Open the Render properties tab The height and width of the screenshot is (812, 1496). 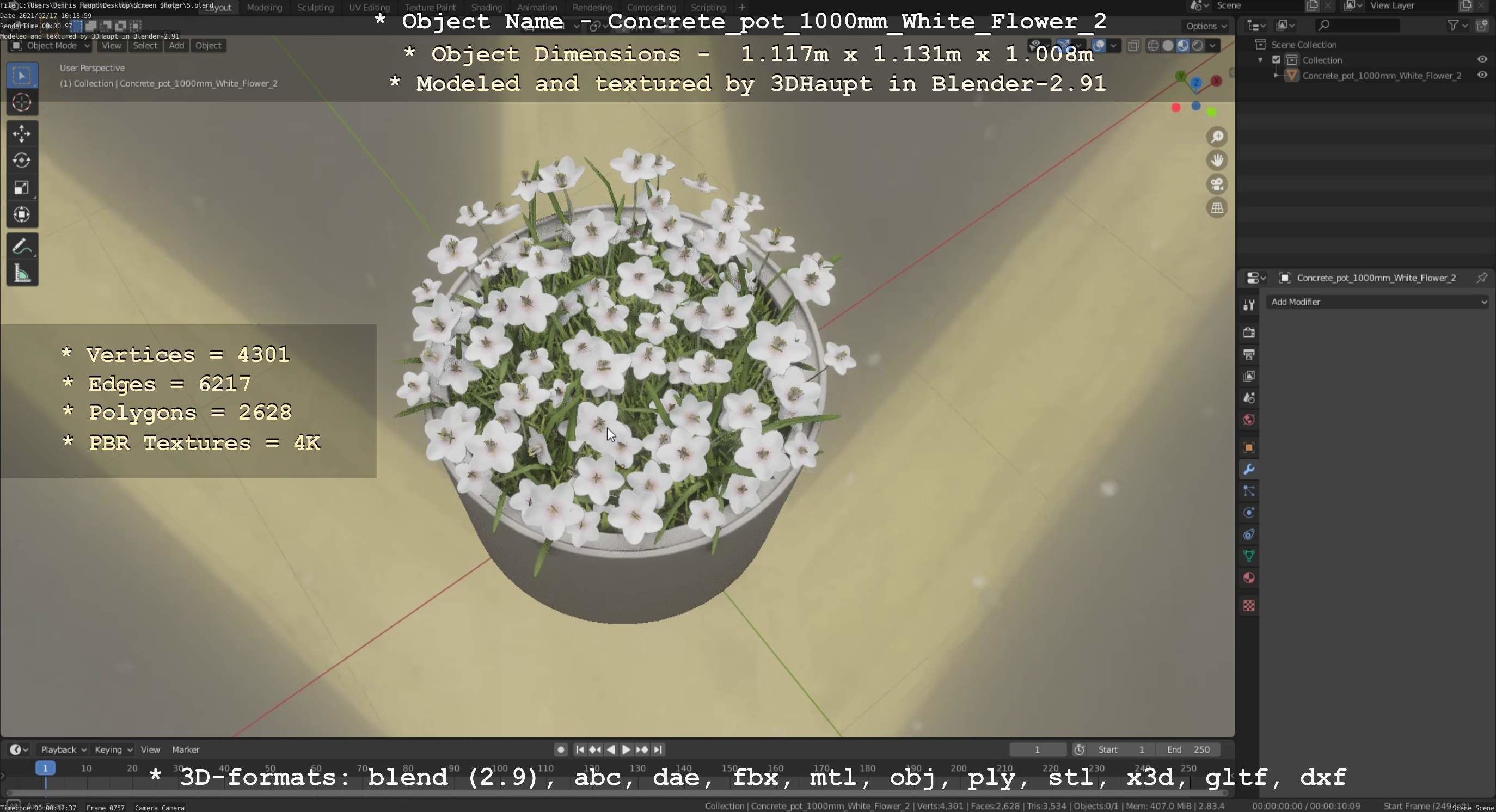click(x=1249, y=333)
